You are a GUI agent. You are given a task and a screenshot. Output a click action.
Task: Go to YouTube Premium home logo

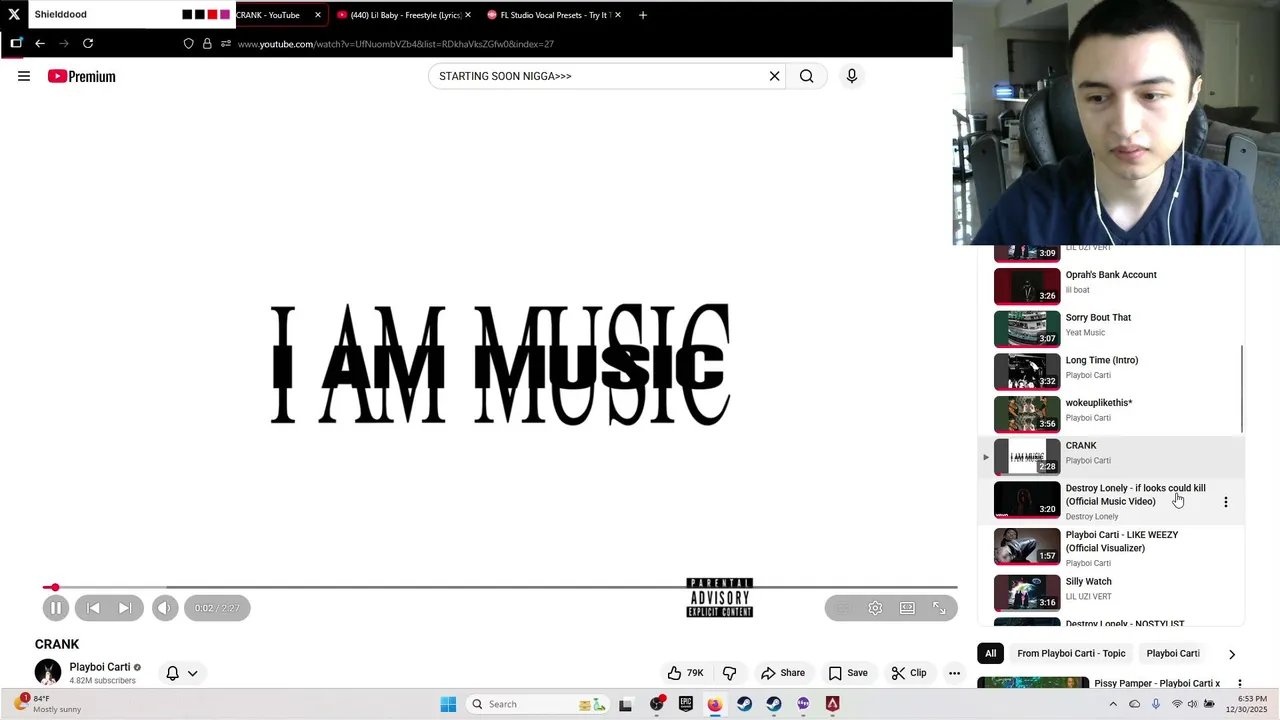(x=82, y=76)
